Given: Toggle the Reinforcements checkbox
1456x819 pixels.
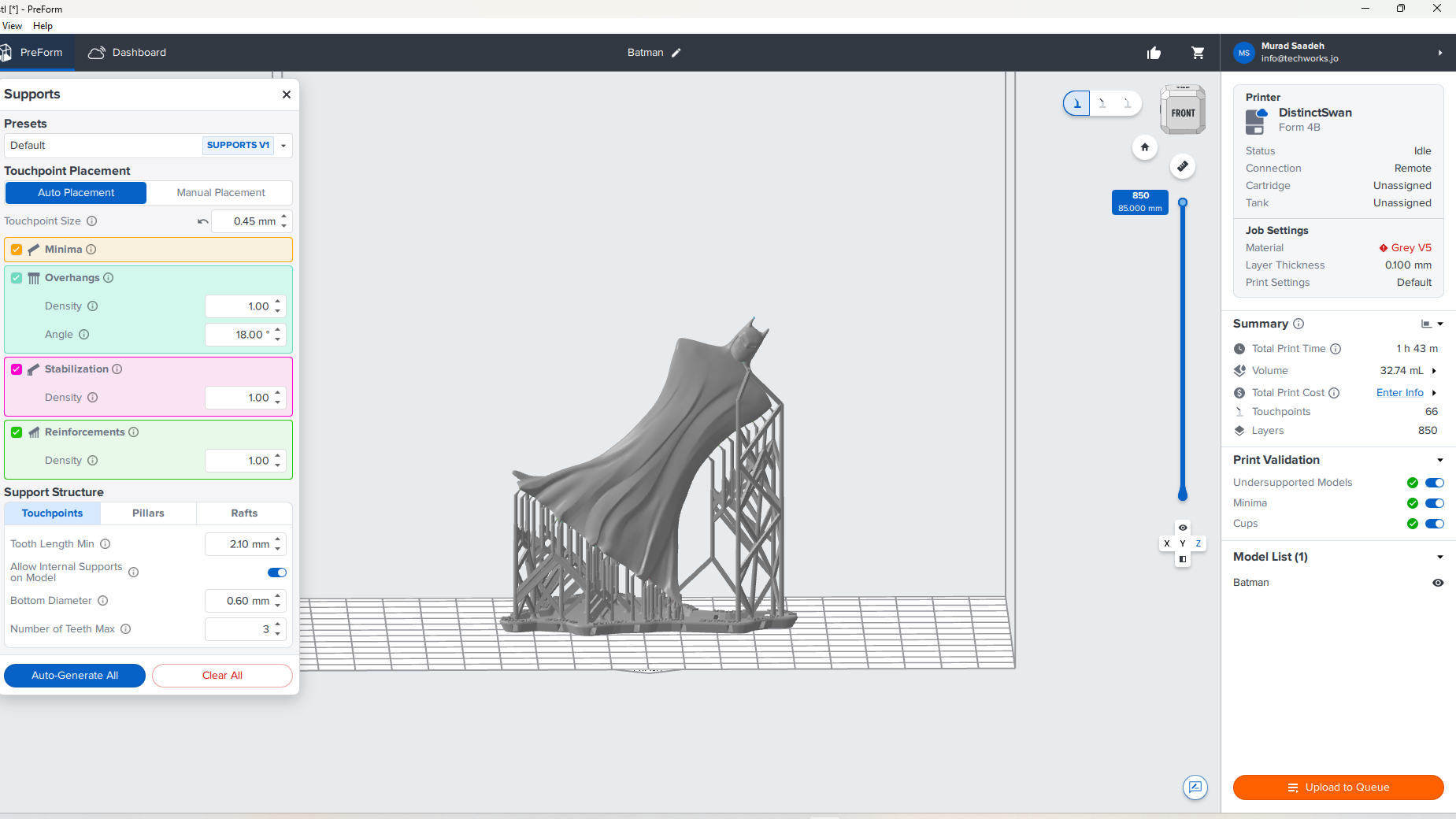Looking at the screenshot, I should 17,432.
